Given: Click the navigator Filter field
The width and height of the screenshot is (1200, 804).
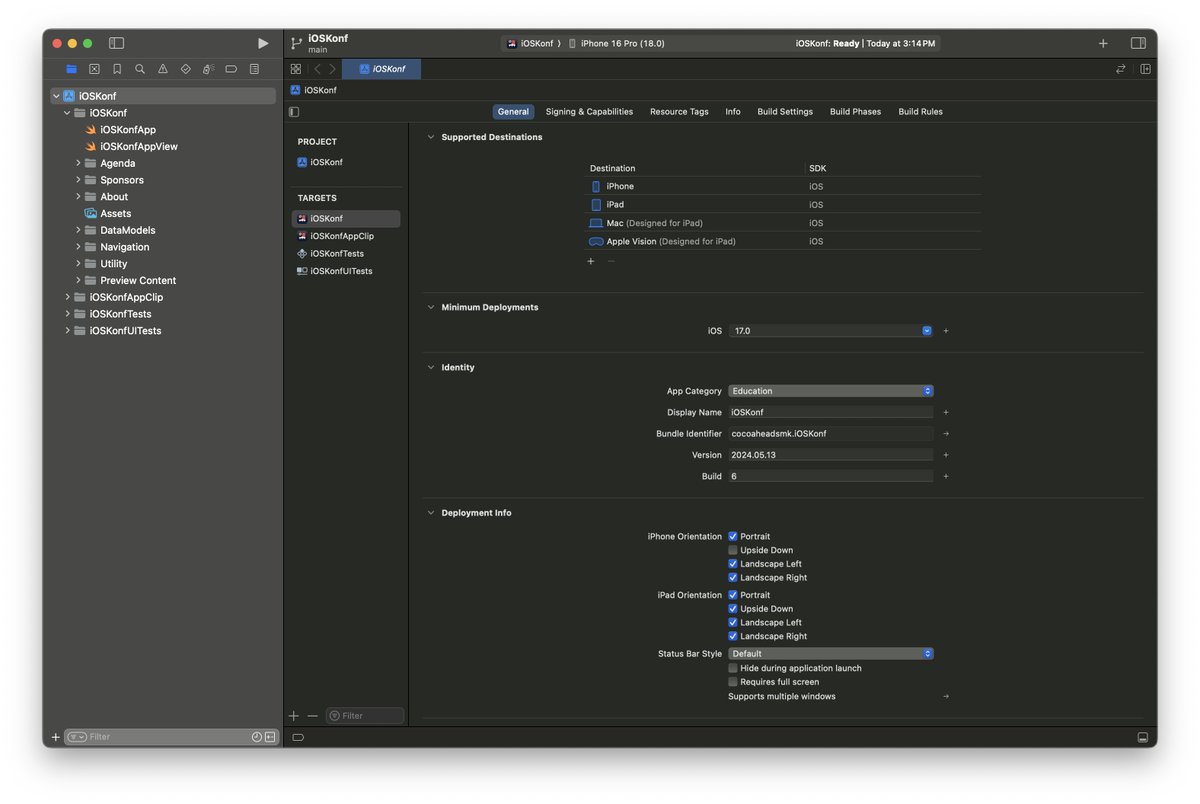Looking at the screenshot, I should 170,737.
